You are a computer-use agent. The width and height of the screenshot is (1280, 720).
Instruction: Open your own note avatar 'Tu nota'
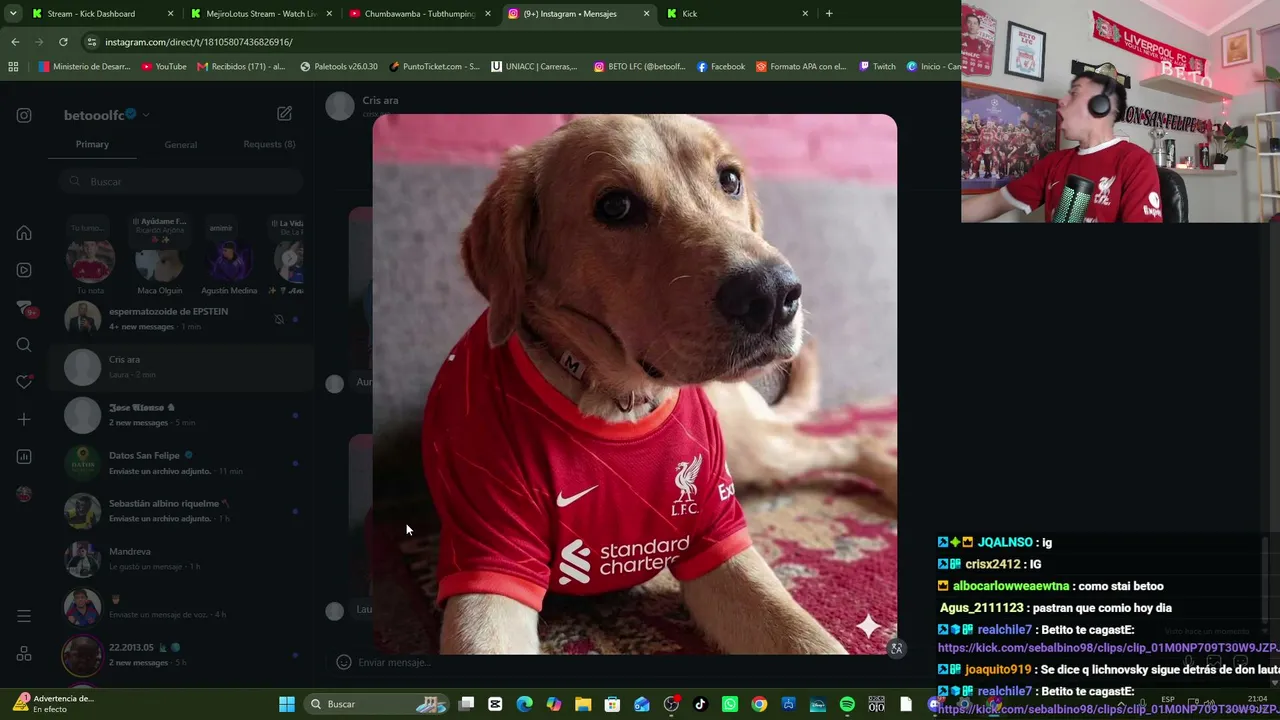90,262
